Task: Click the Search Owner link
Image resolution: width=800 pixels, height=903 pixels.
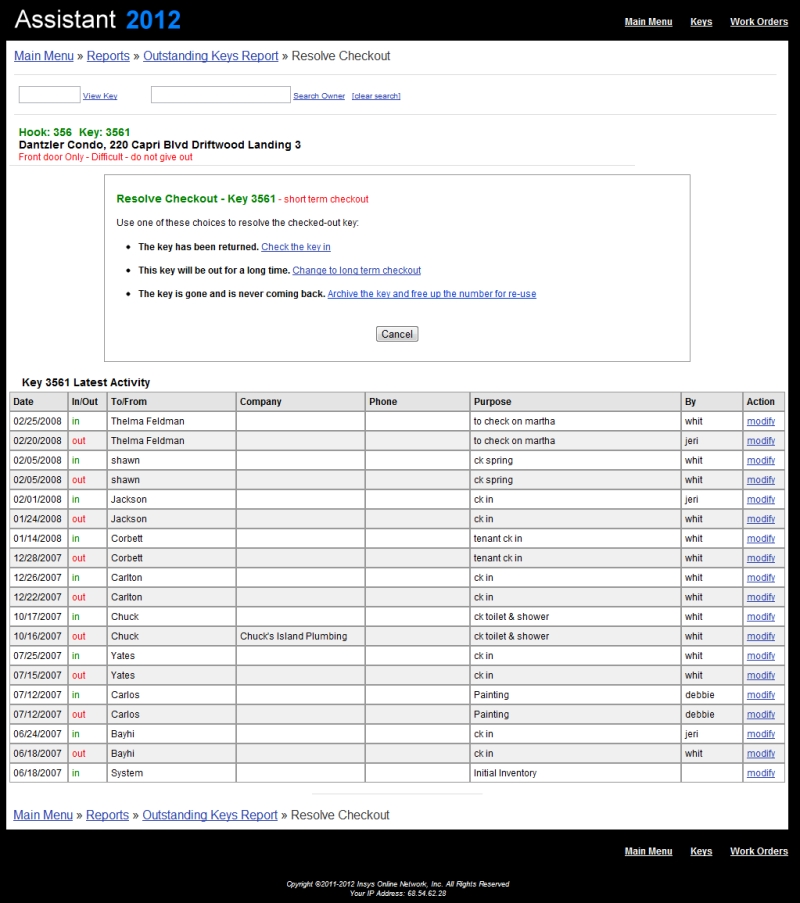Action: (319, 96)
